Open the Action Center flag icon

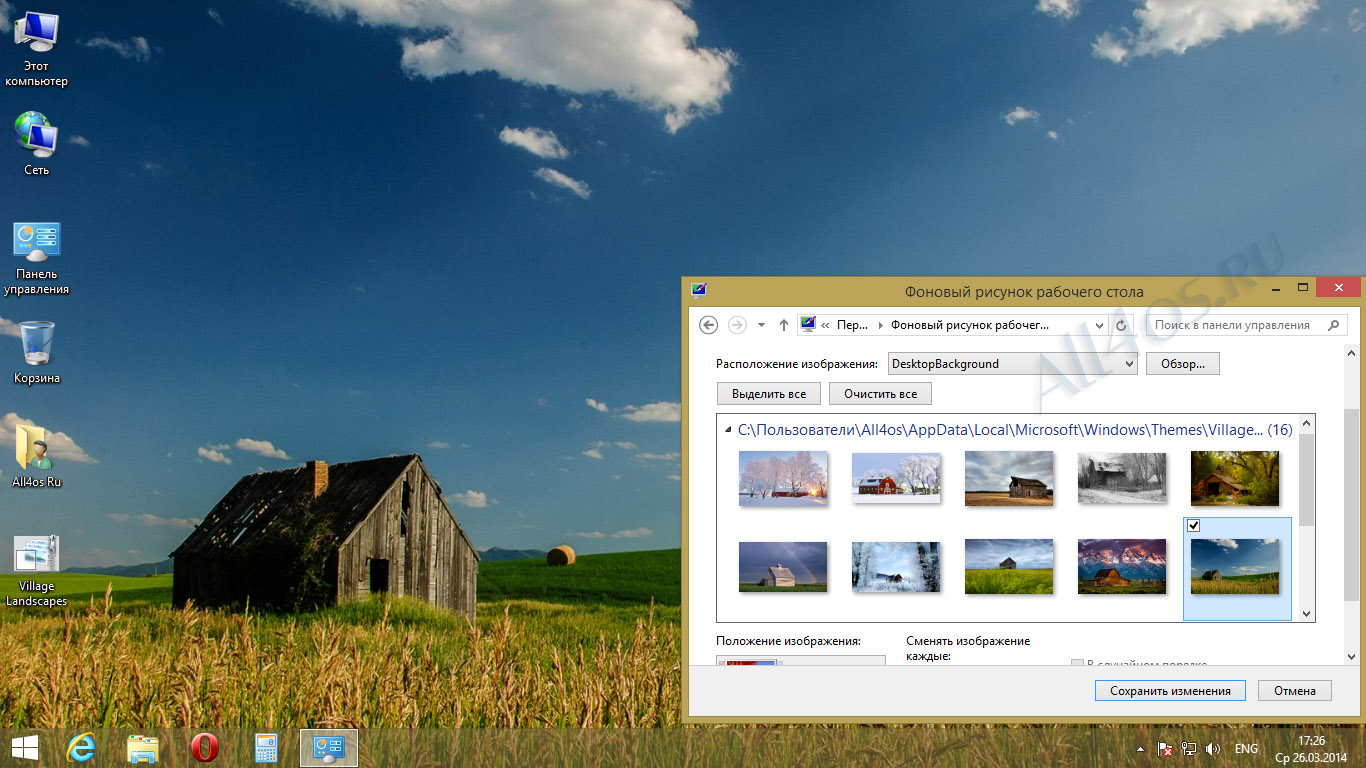click(x=1165, y=748)
